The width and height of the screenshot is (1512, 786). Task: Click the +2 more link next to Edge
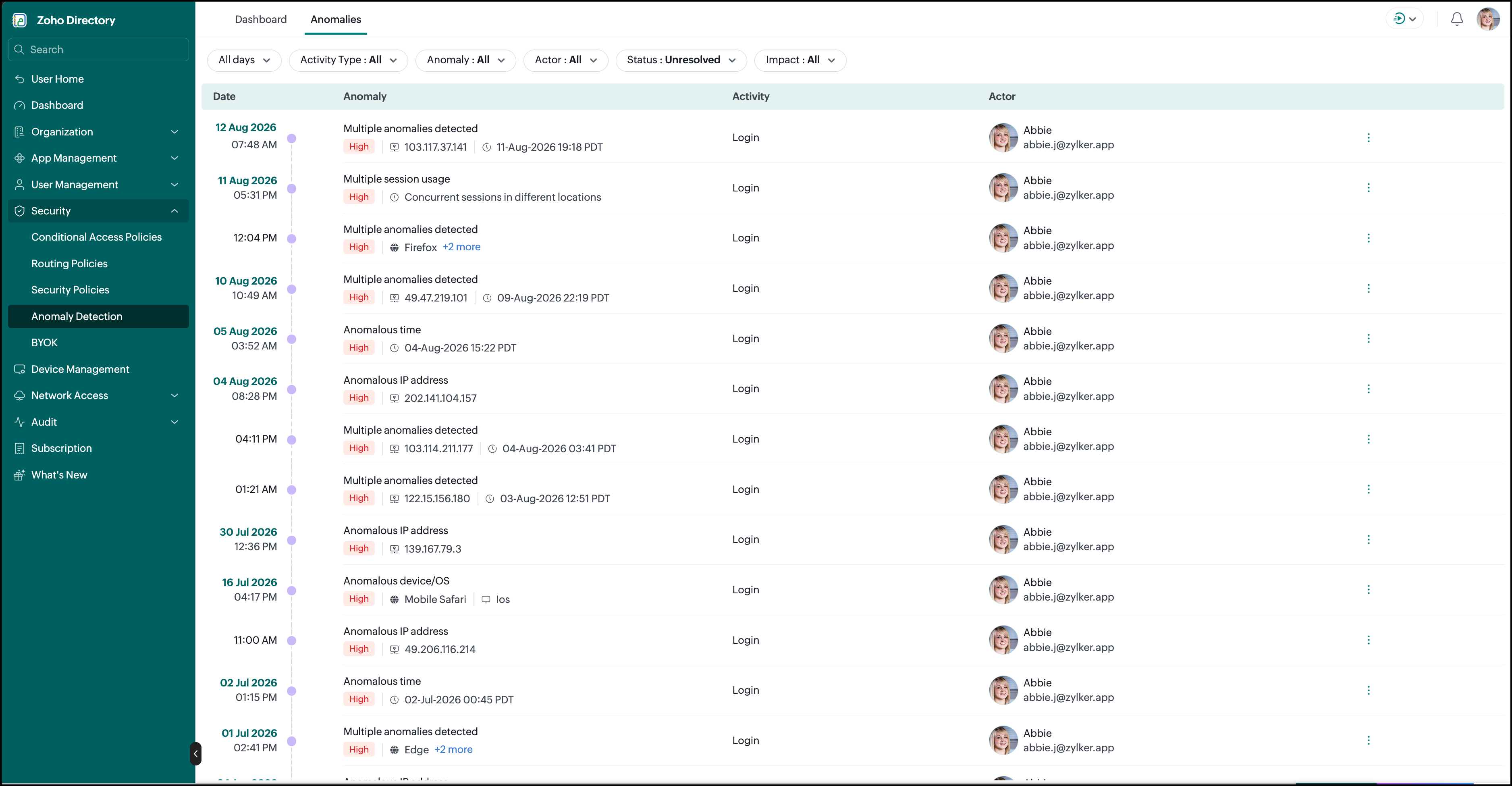pyautogui.click(x=453, y=750)
